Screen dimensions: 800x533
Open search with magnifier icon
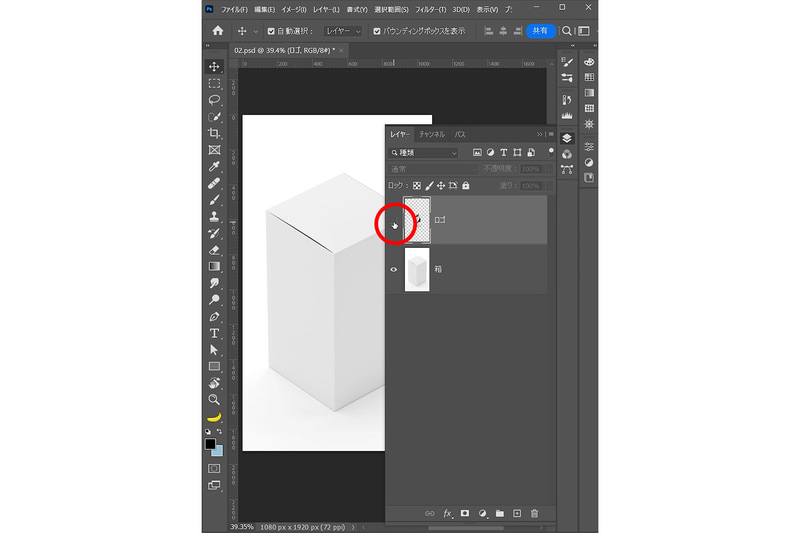(x=567, y=31)
